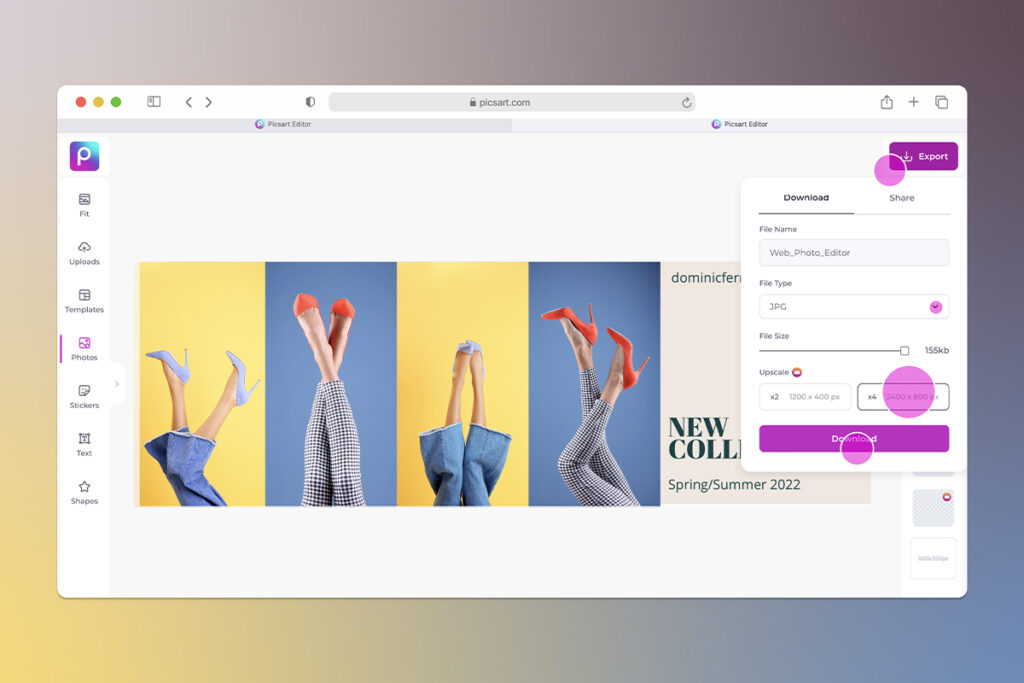Collapse the left sidebar with the chevron
This screenshot has height=683, width=1024.
coord(117,383)
